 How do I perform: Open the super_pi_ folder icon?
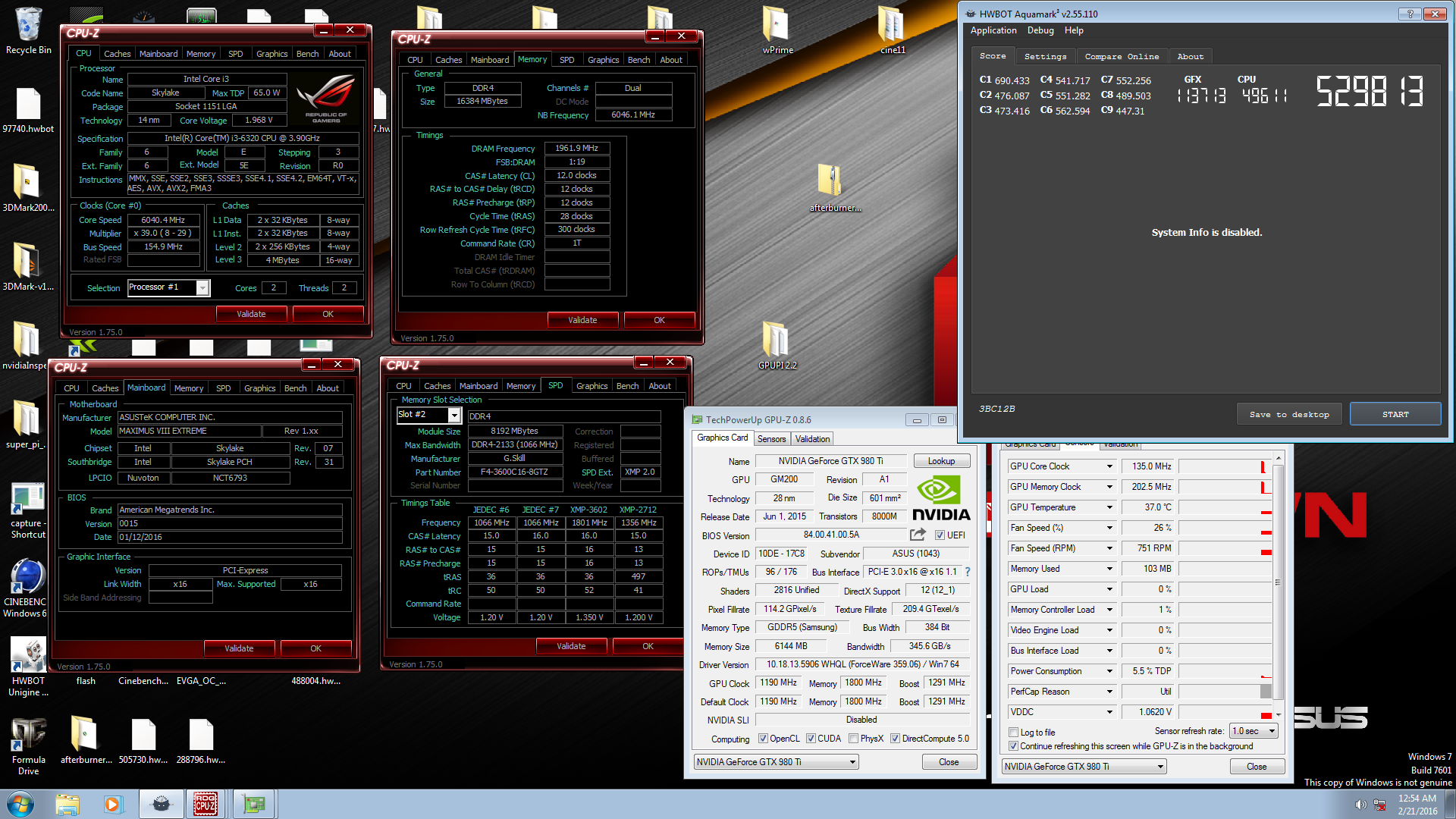click(27, 425)
